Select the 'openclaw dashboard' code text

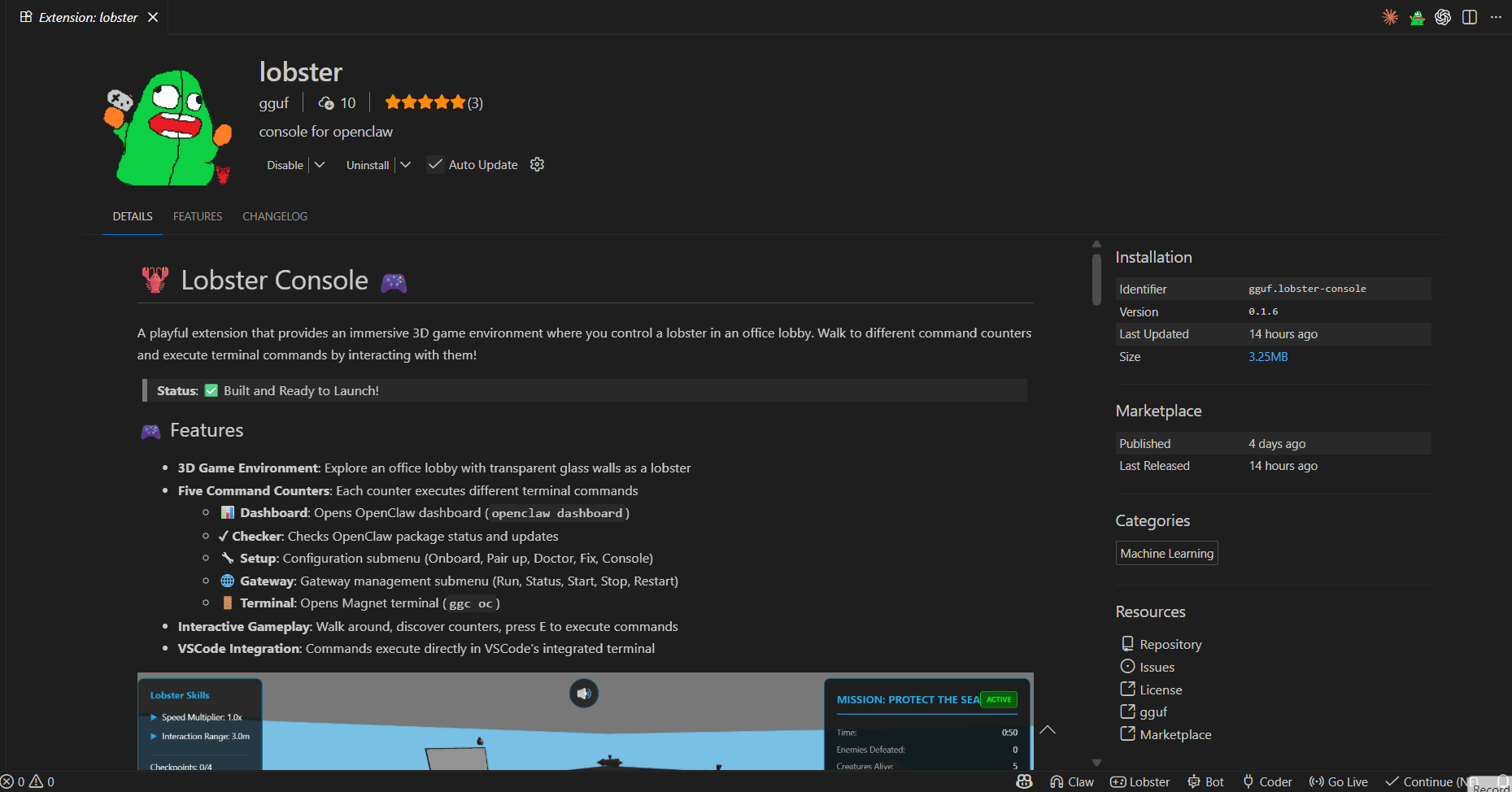tap(557, 513)
